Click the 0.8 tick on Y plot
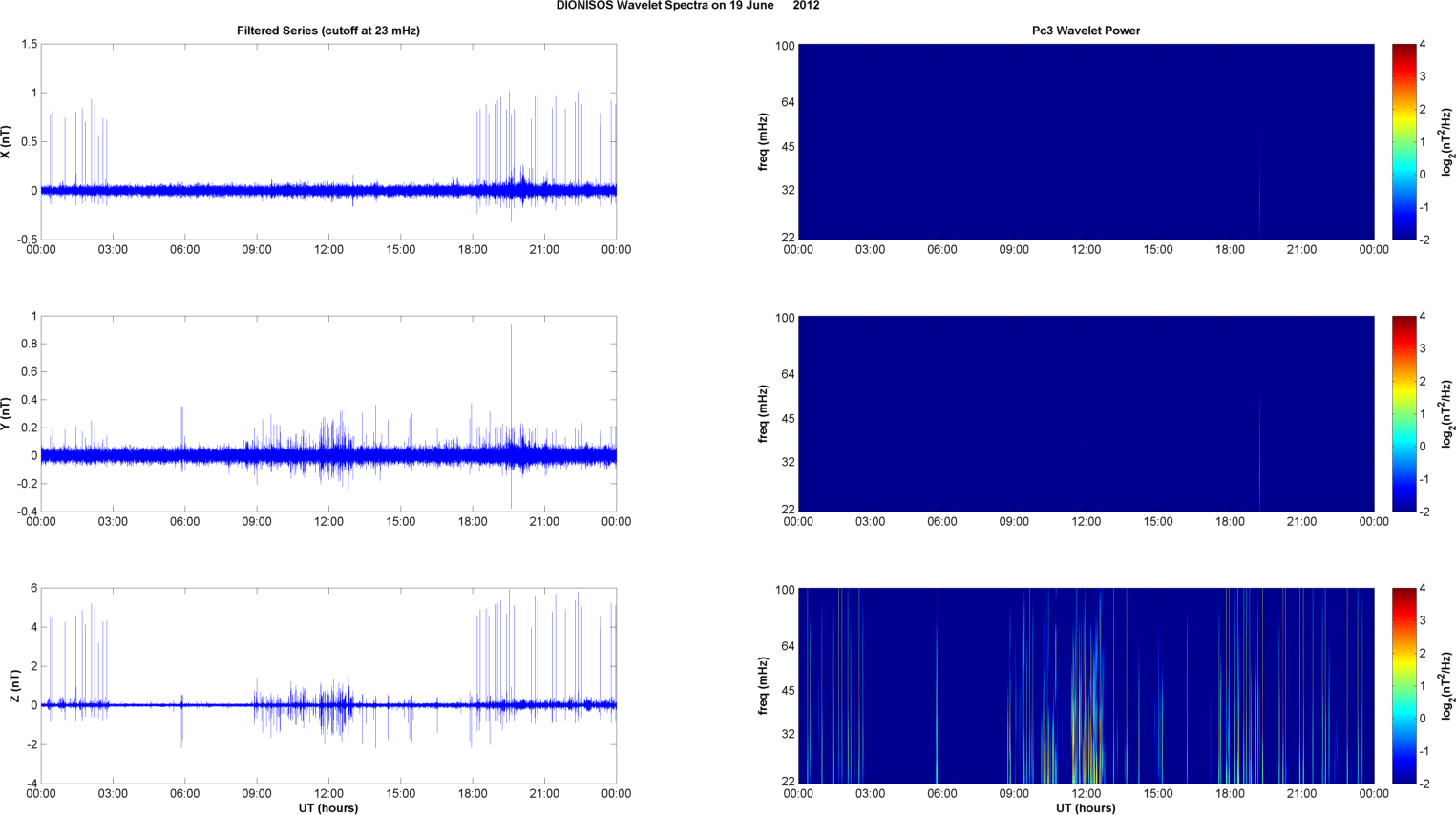The image size is (1456, 815). coord(29,345)
